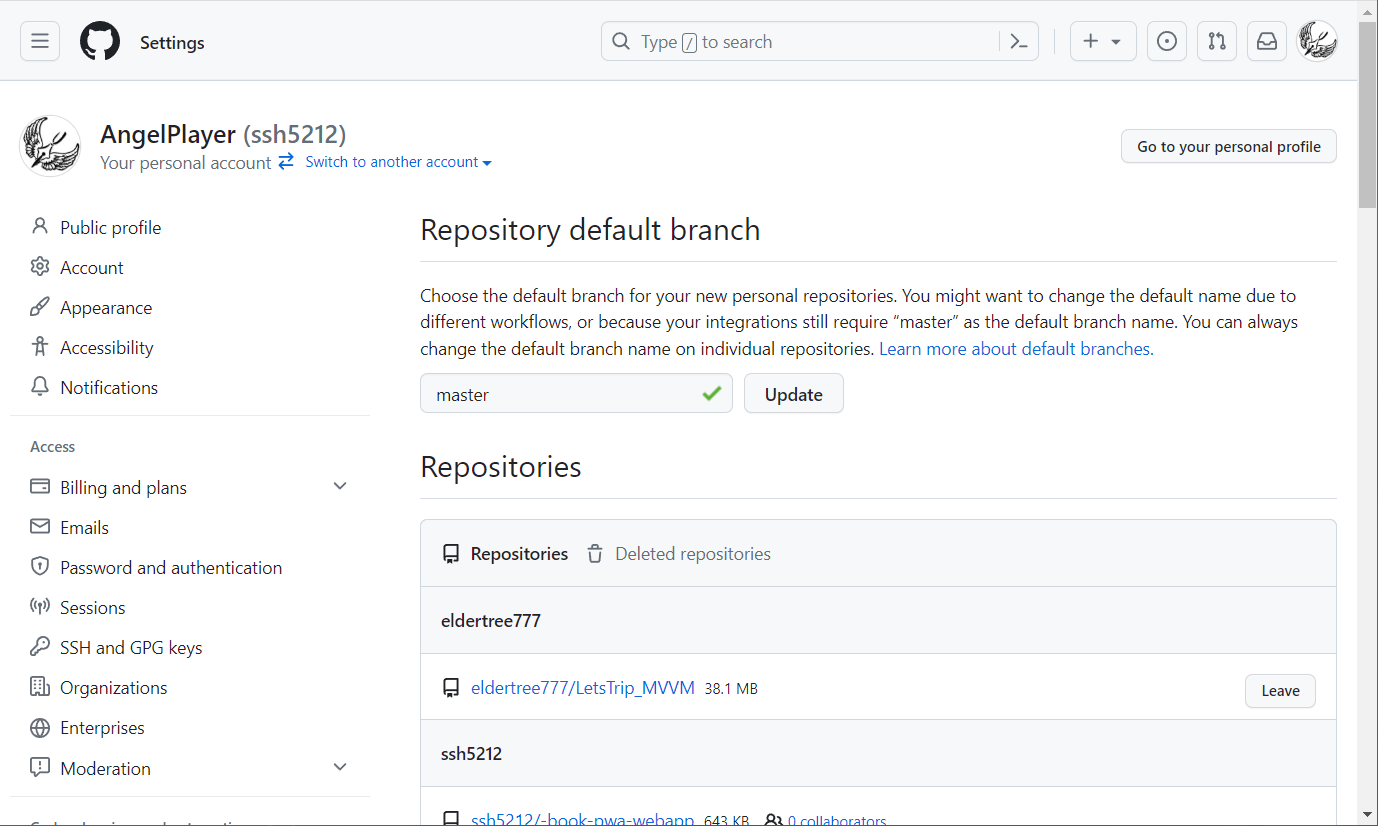1378x826 pixels.
Task: Open ssh5212/-book-pwa-webapp repository link
Action: click(x=583, y=820)
